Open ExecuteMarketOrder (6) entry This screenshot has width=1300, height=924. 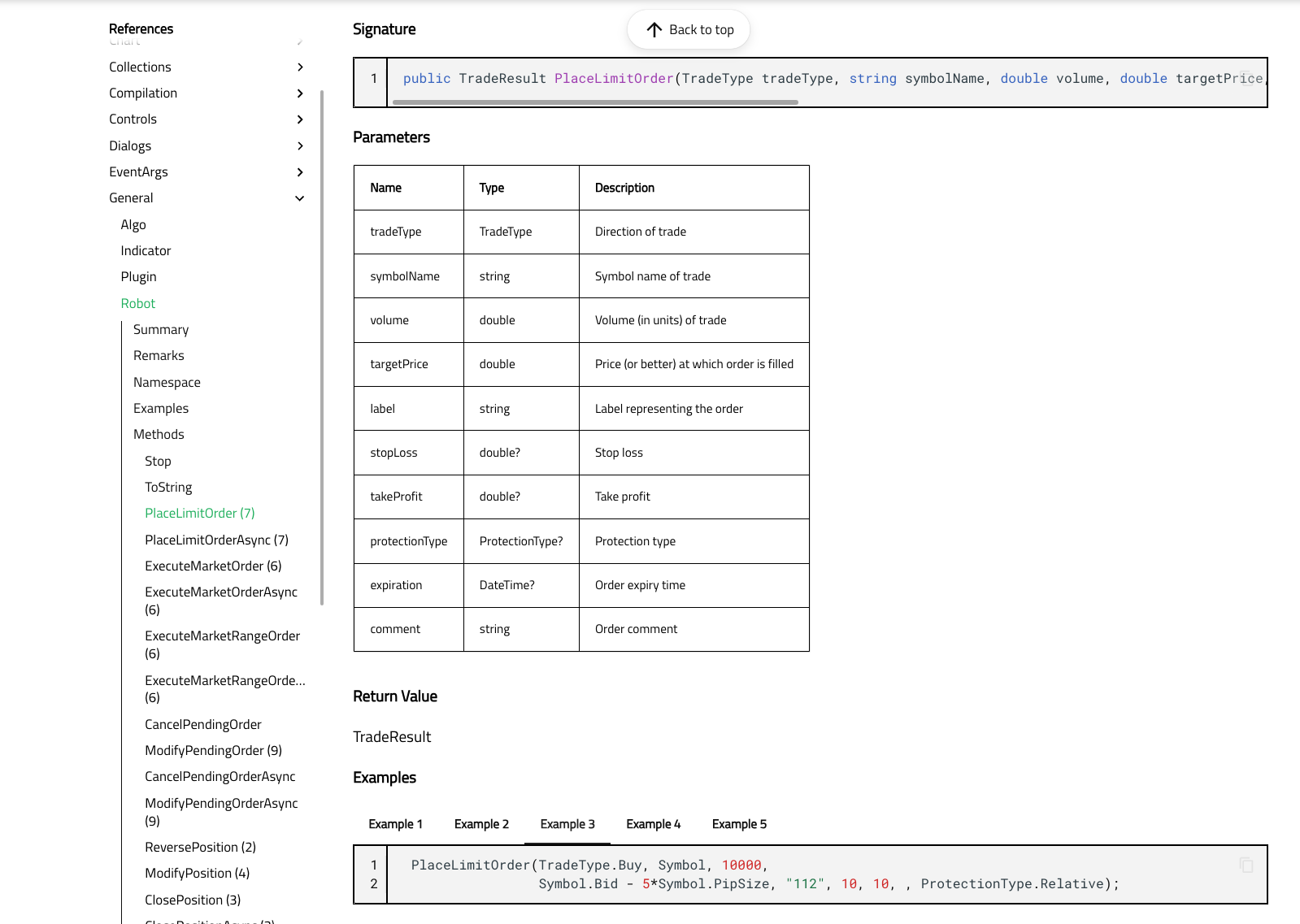pos(213,566)
